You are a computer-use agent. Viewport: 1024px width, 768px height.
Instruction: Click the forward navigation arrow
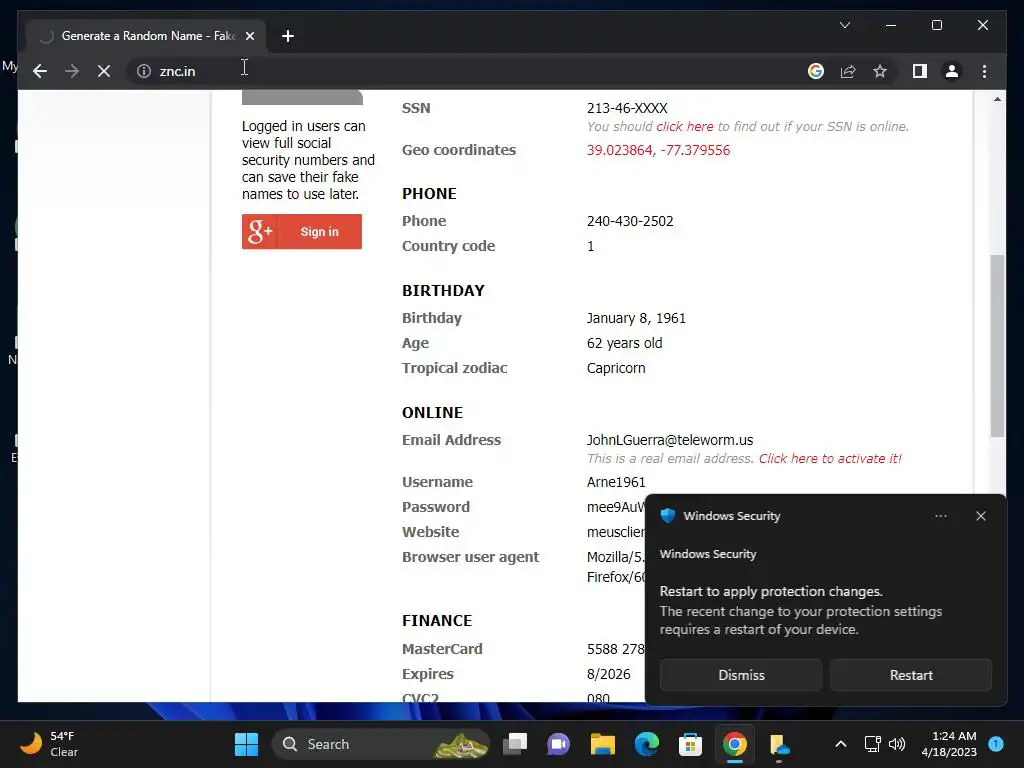(x=72, y=71)
